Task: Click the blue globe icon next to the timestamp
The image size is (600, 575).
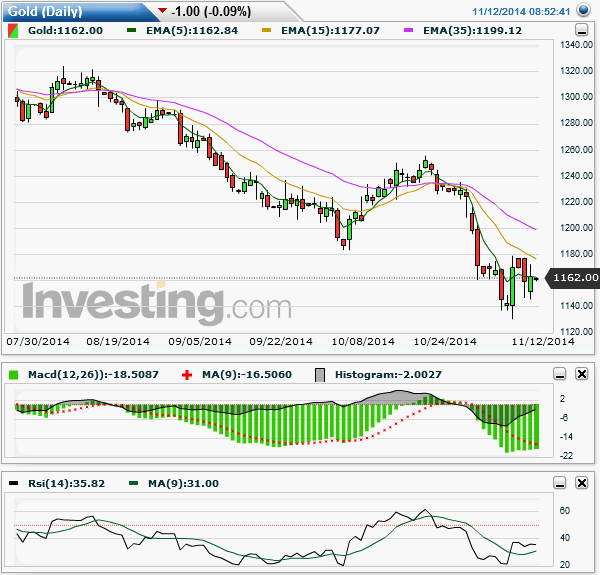Action: tap(583, 10)
